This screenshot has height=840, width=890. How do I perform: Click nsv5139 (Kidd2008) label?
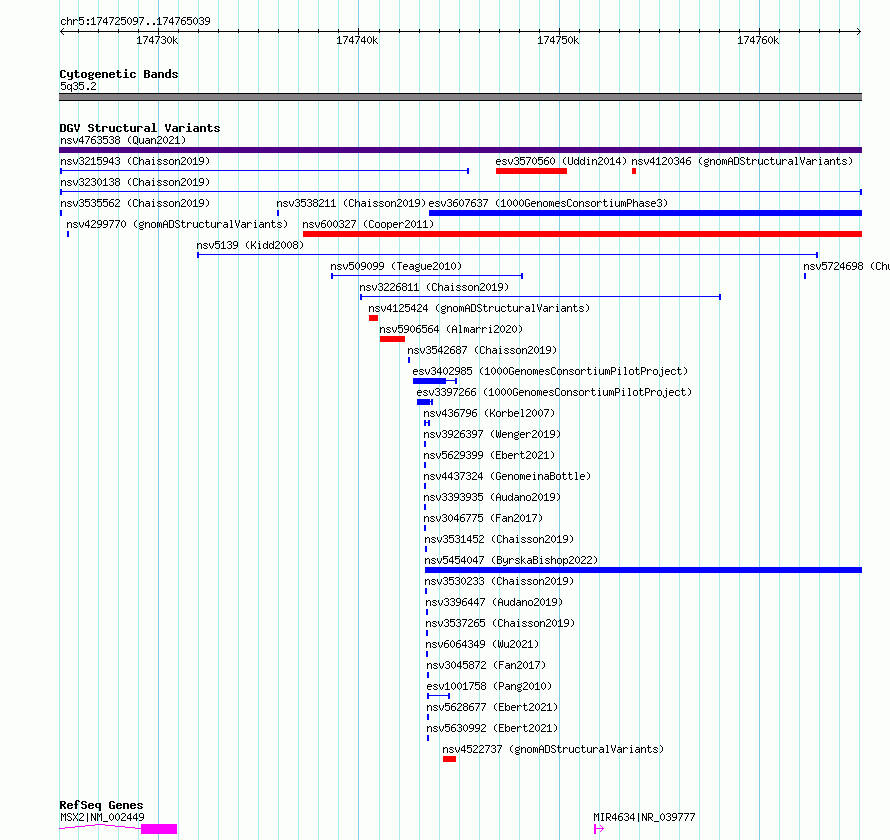(x=250, y=245)
